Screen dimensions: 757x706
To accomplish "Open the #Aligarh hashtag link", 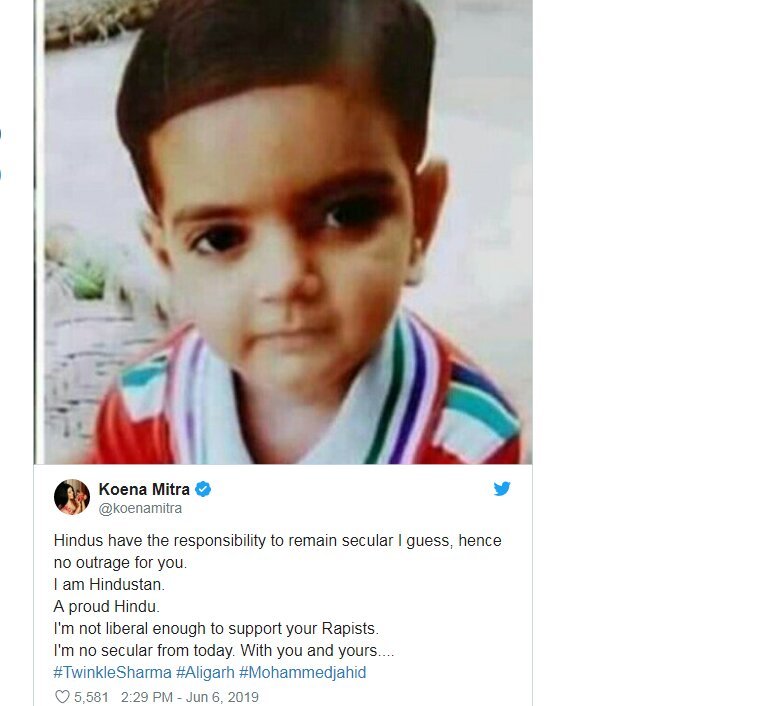I will [205, 672].
